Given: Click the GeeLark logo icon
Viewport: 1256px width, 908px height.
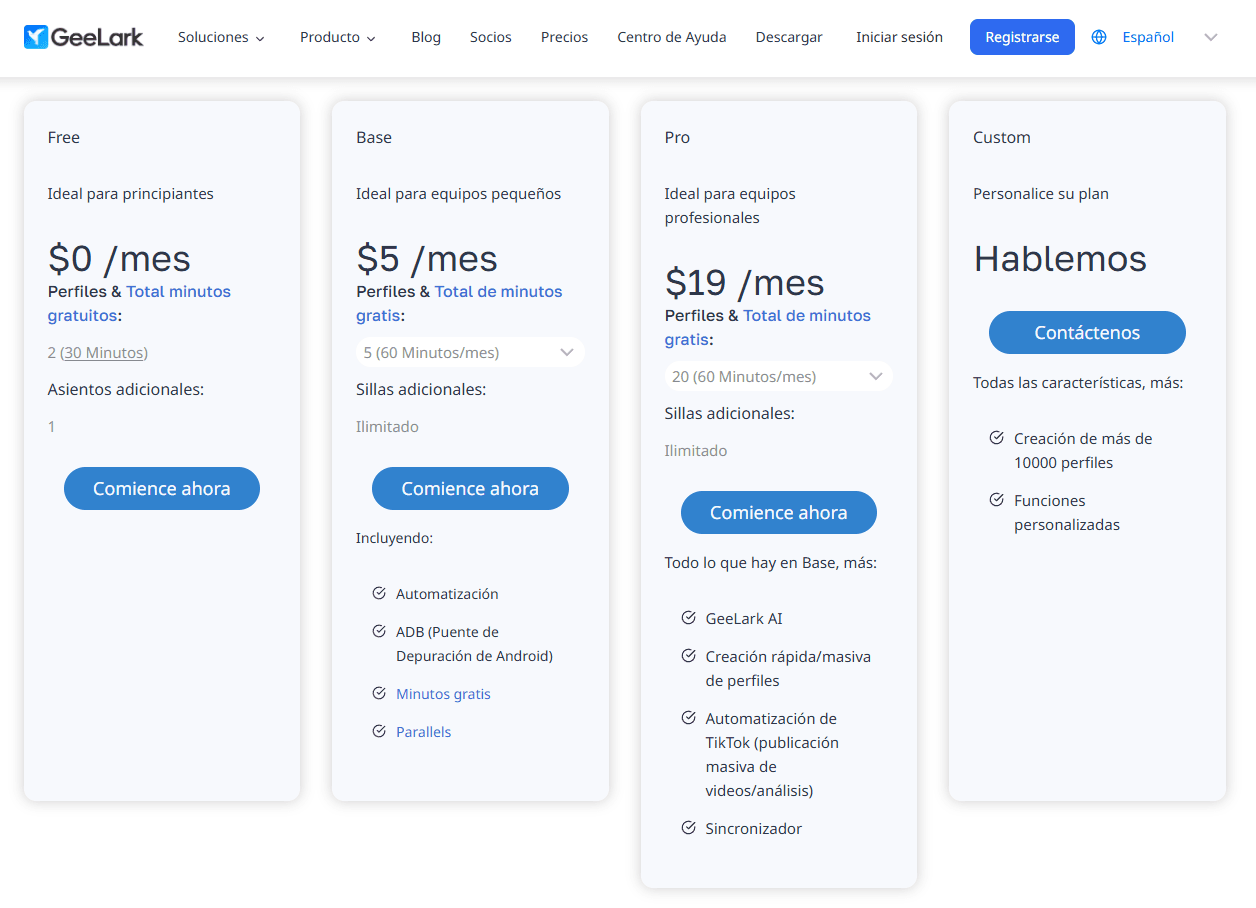Looking at the screenshot, I should coord(36,37).
